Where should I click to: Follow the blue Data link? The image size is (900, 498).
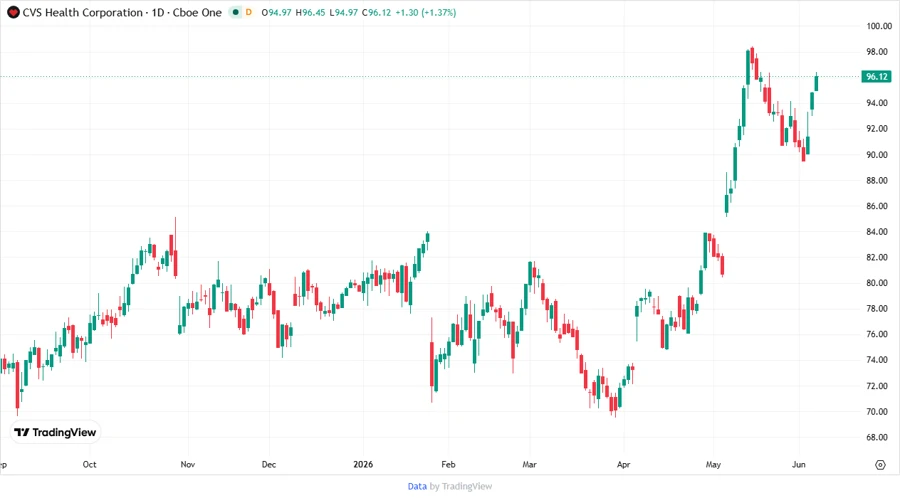(417, 486)
